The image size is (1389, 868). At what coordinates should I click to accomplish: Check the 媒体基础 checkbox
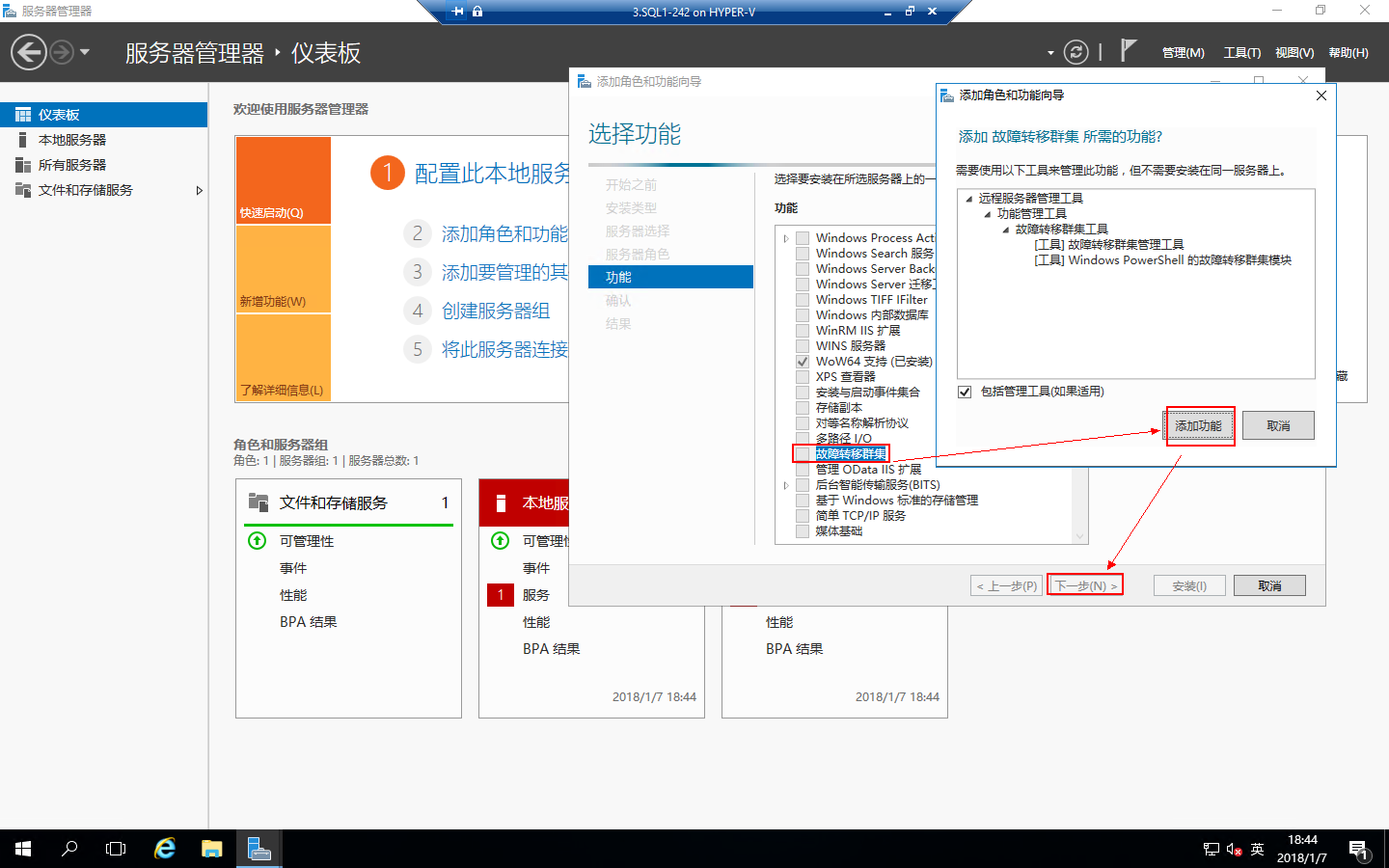(803, 531)
